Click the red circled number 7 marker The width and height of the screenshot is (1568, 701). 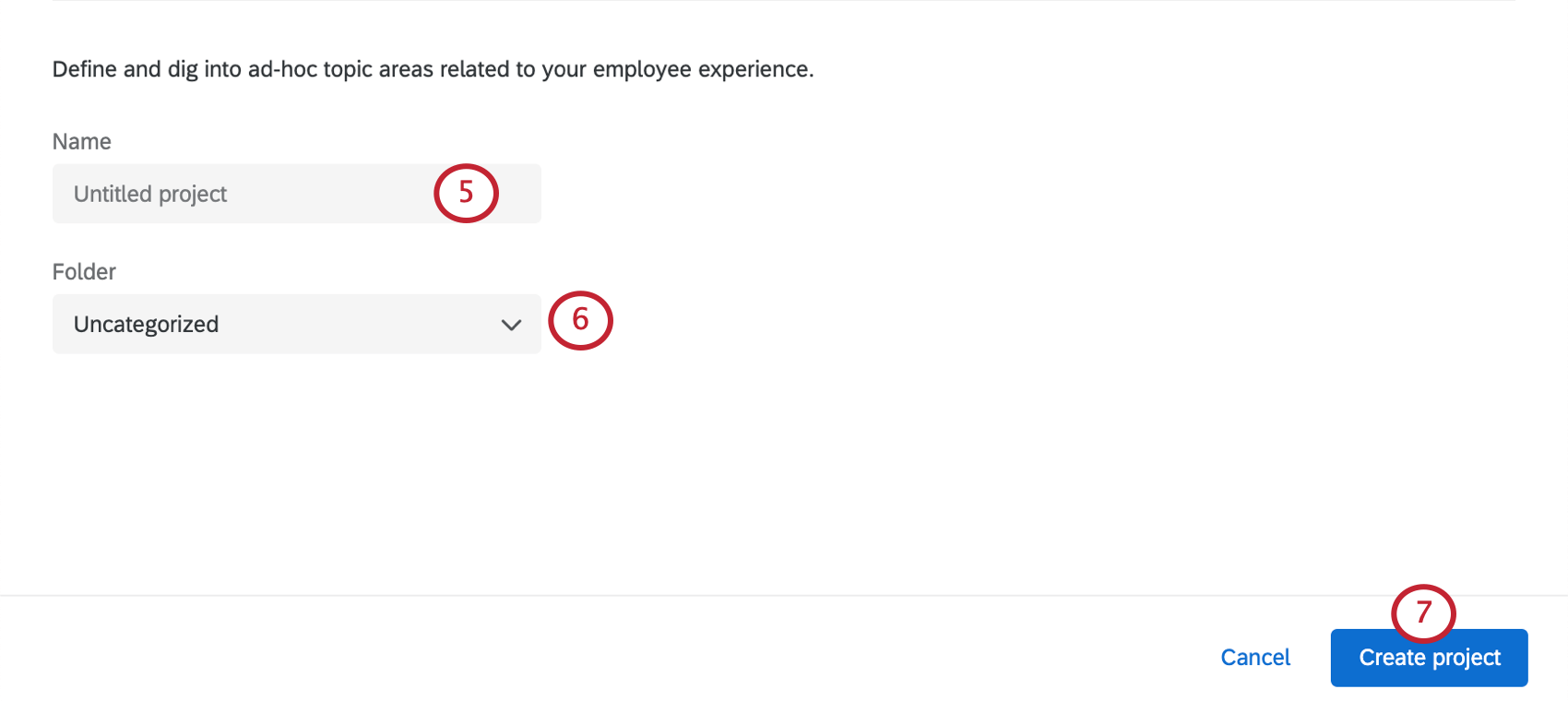(1423, 612)
